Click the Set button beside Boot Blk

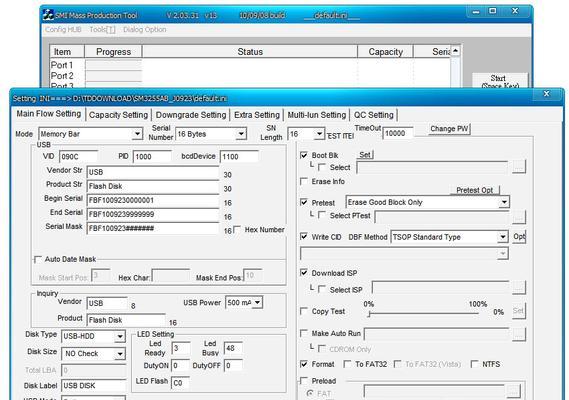[x=365, y=155]
